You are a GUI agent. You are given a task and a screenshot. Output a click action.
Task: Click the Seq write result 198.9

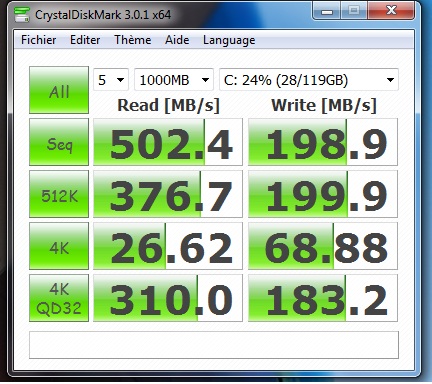click(323, 142)
